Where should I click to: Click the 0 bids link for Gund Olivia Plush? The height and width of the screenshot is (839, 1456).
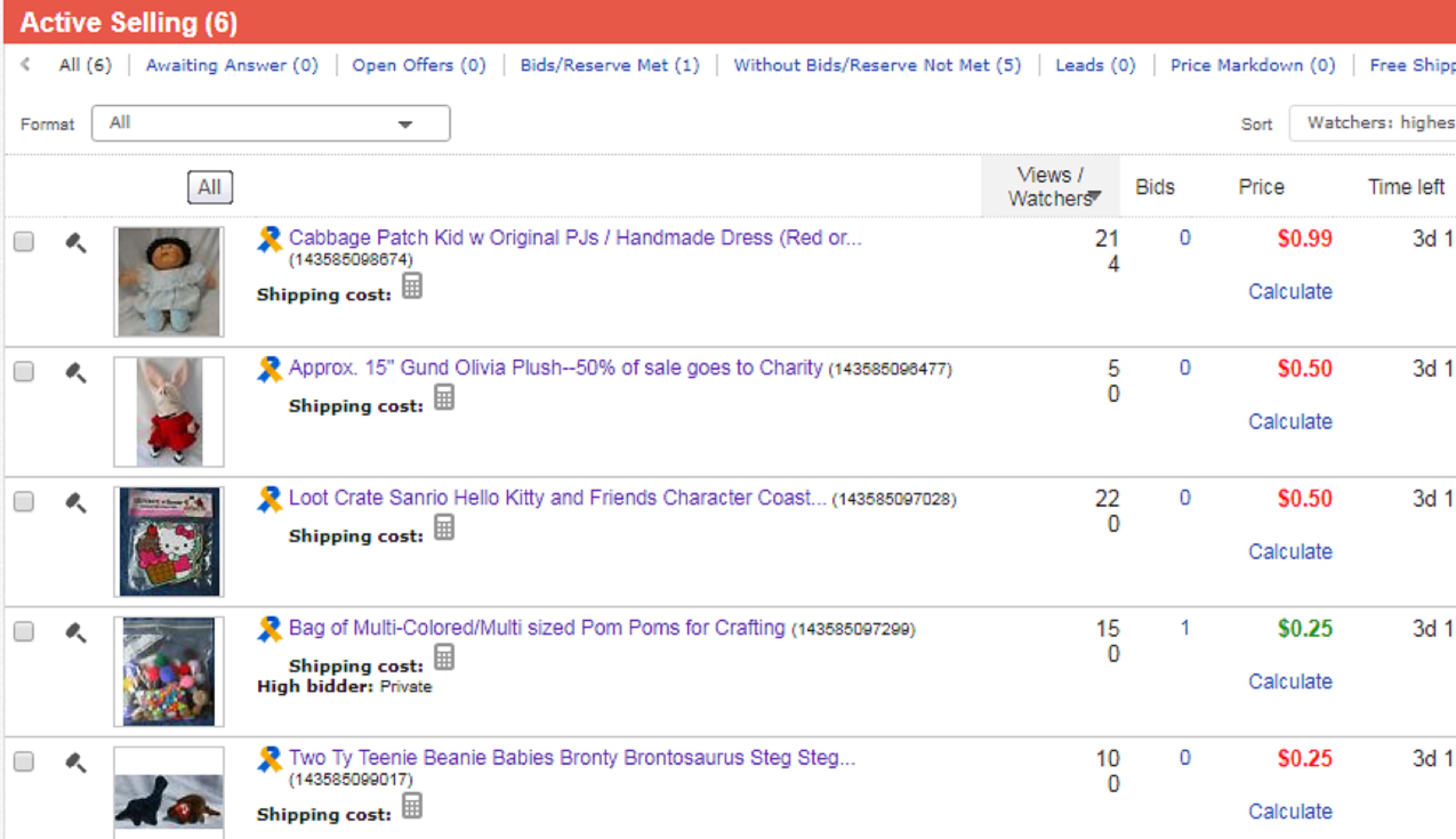(1185, 368)
